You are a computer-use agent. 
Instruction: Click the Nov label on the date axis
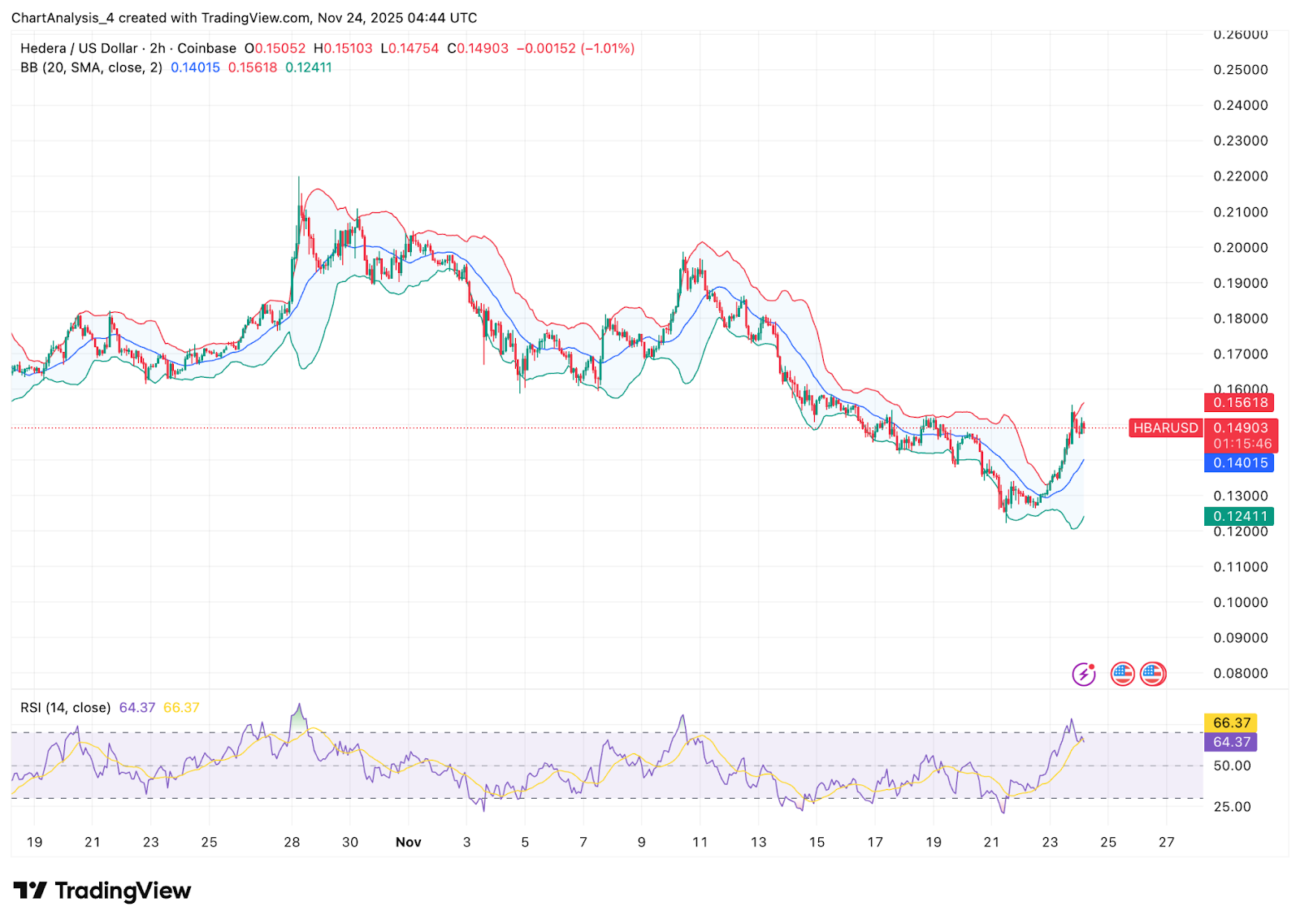(408, 842)
